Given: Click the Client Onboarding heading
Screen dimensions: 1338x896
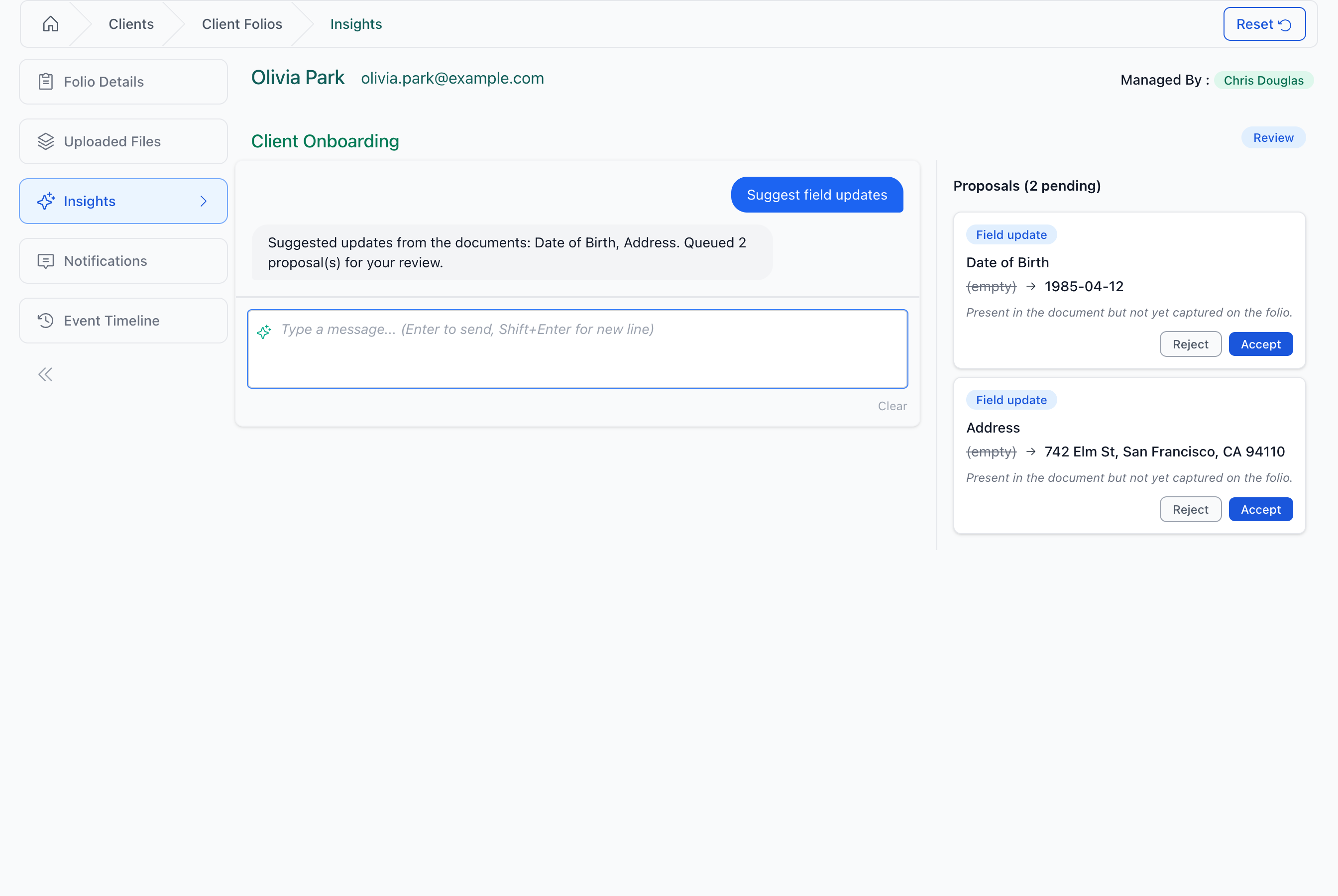Looking at the screenshot, I should pyautogui.click(x=325, y=141).
